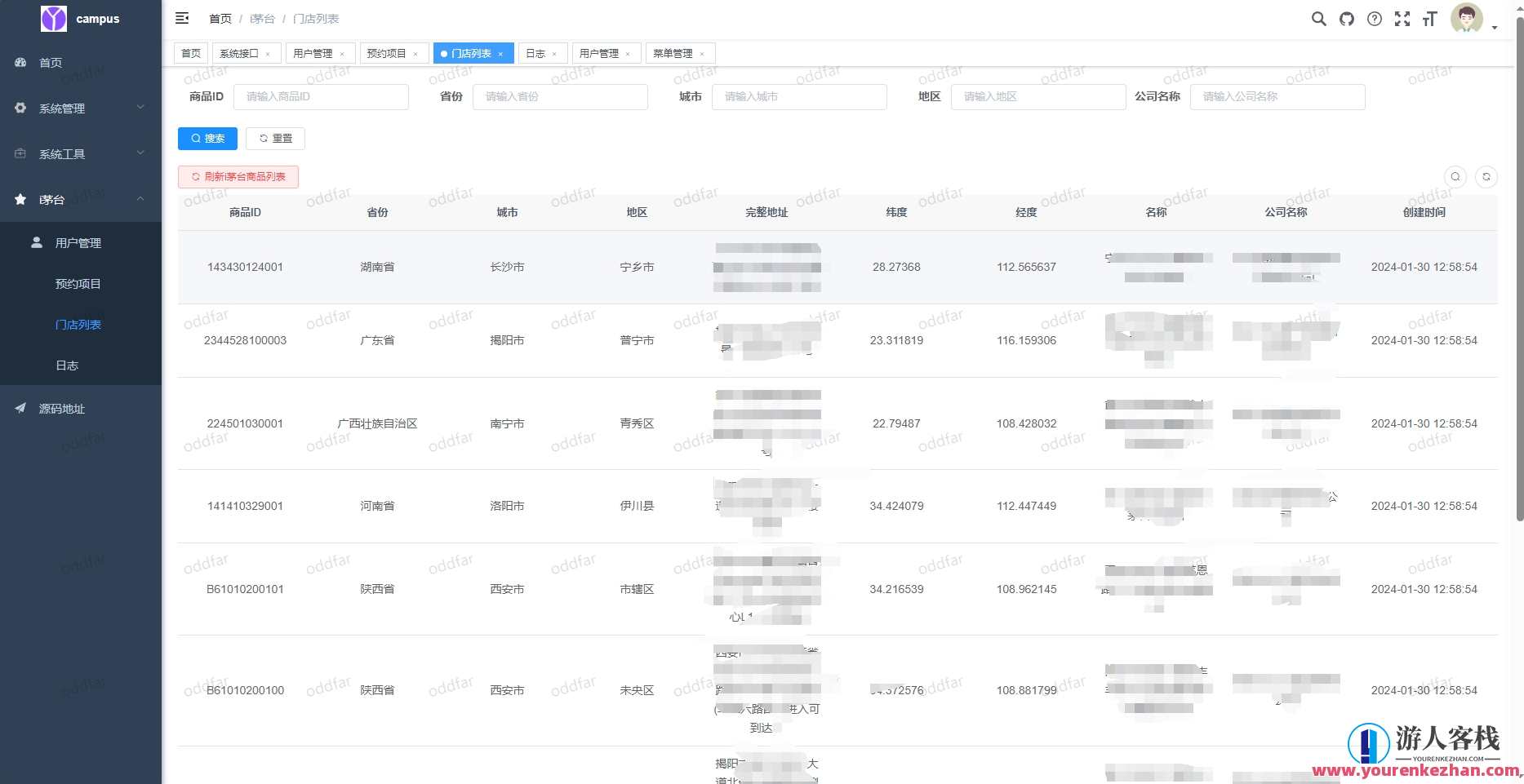Viewport: 1524px width, 784px height.
Task: Click the 刷新i茅台商品列表 button
Action: [x=238, y=177]
